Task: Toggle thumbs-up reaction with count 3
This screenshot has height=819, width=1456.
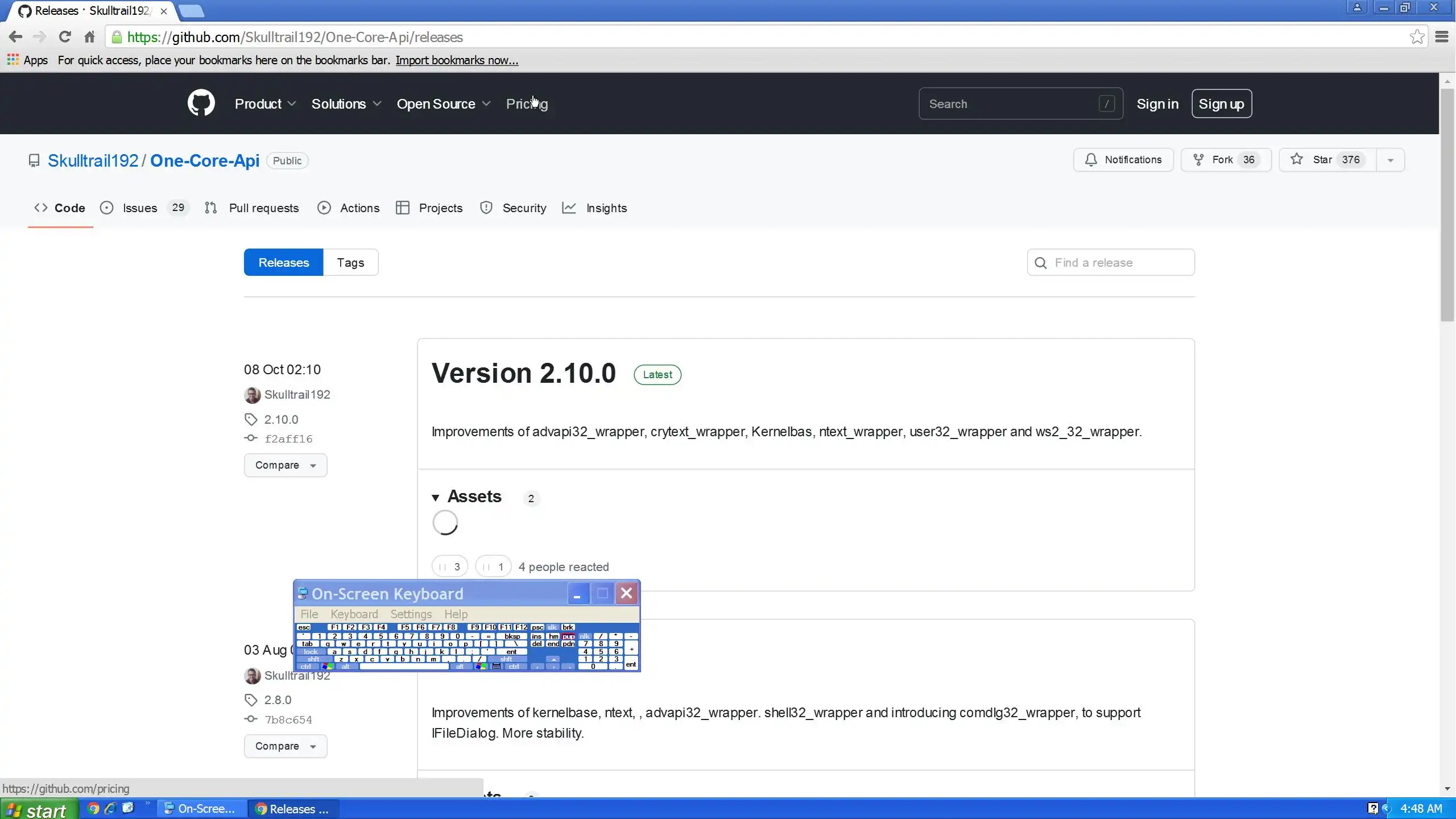Action: (x=449, y=566)
